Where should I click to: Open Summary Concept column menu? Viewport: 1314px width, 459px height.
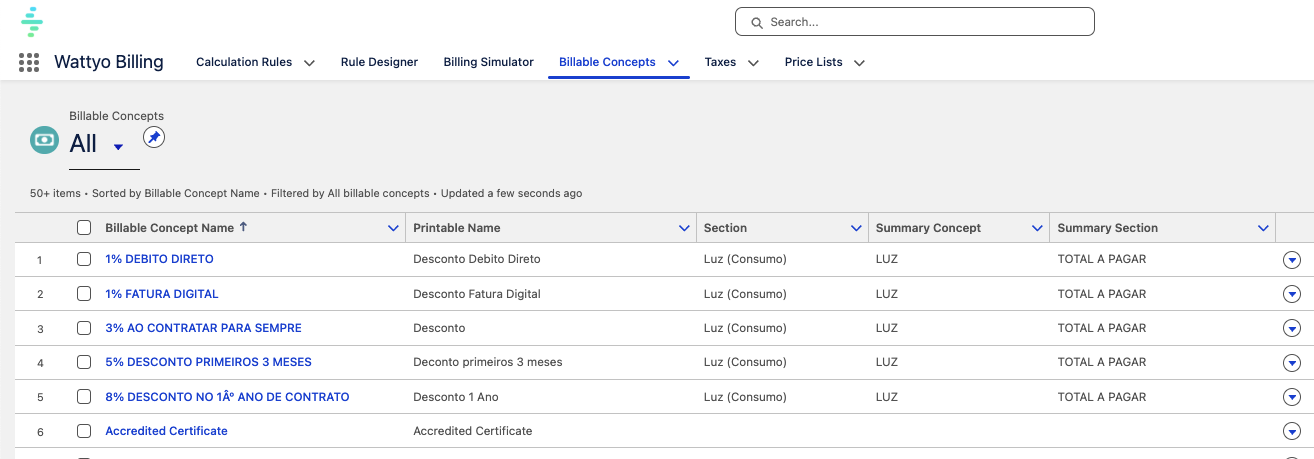[1037, 228]
